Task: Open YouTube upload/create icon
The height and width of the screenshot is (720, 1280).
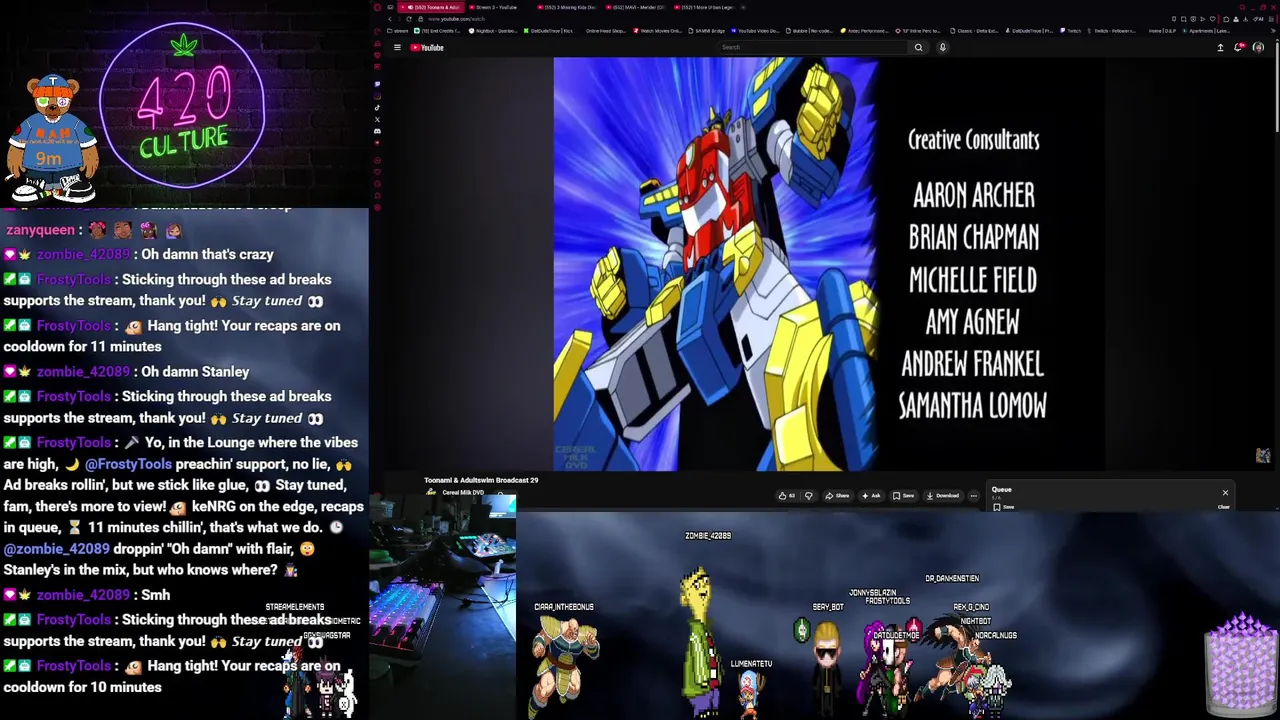Action: (1220, 47)
